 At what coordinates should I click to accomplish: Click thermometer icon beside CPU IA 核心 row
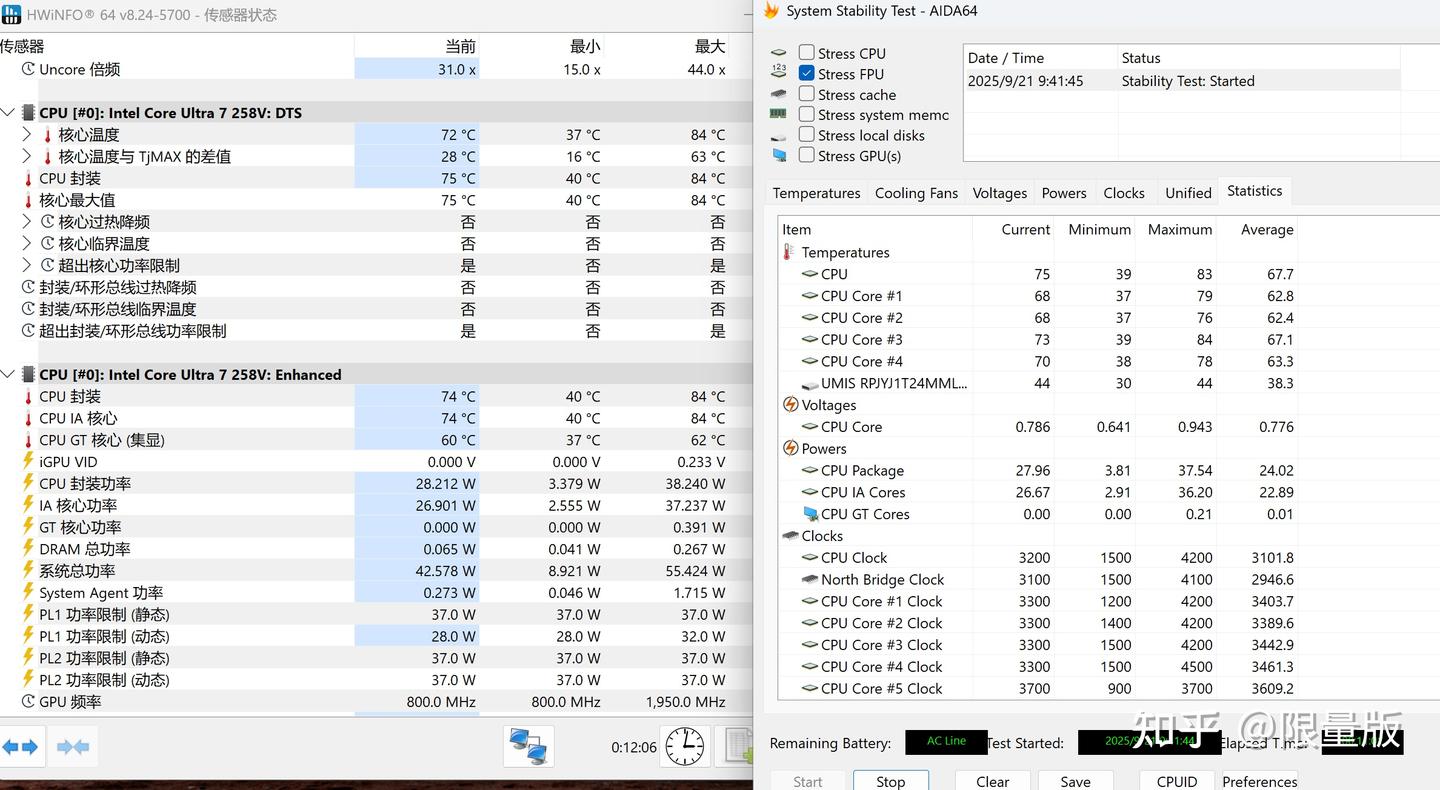point(28,418)
